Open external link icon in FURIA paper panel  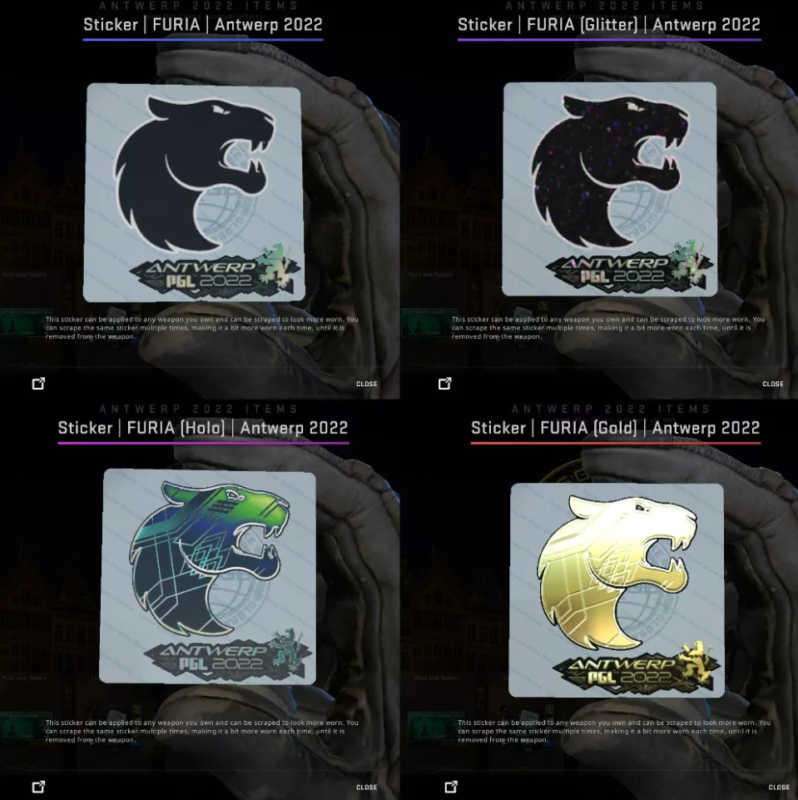pyautogui.click(x=38, y=384)
